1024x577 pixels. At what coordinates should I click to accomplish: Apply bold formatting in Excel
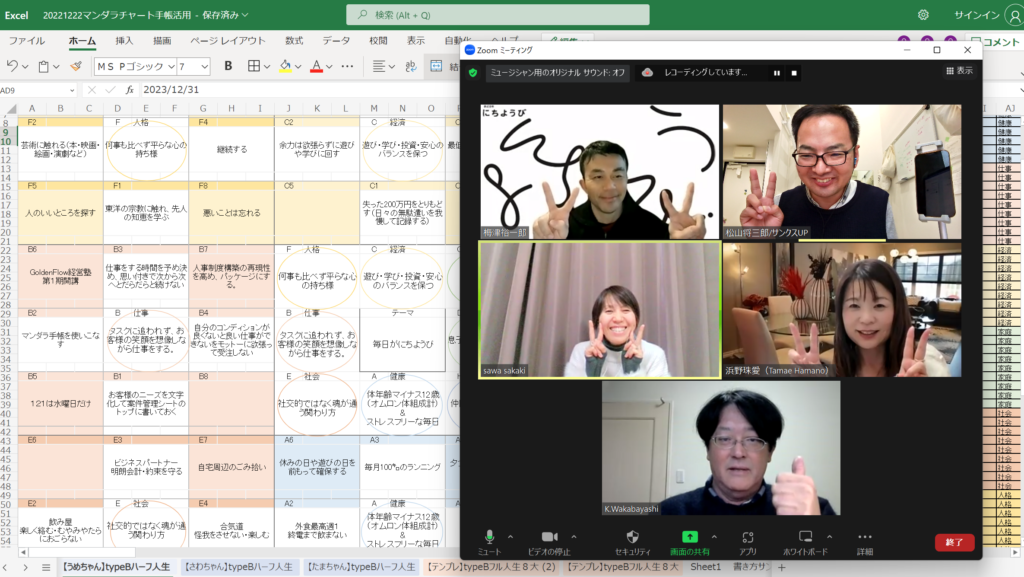pyautogui.click(x=228, y=66)
